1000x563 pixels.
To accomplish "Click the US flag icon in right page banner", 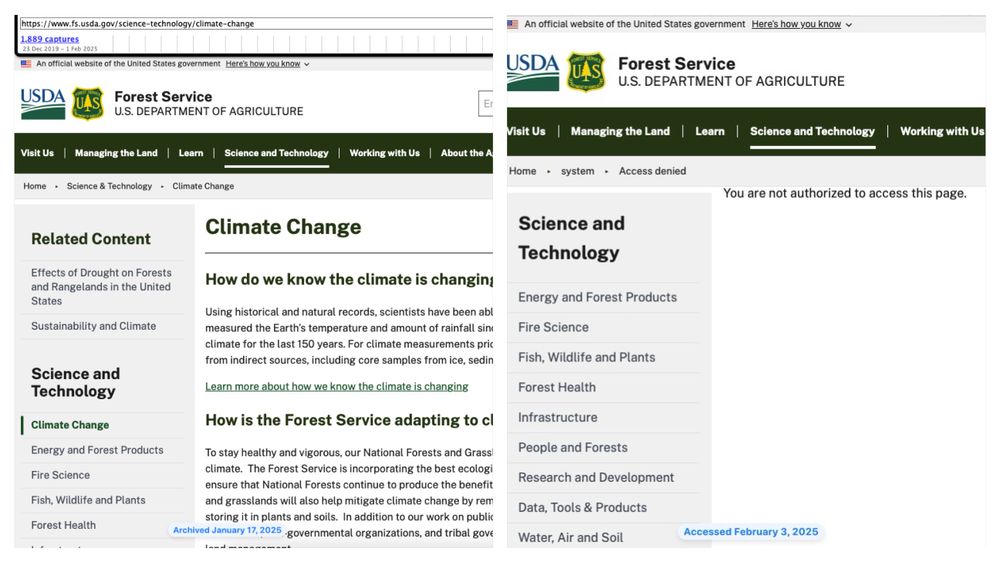I will (x=513, y=24).
